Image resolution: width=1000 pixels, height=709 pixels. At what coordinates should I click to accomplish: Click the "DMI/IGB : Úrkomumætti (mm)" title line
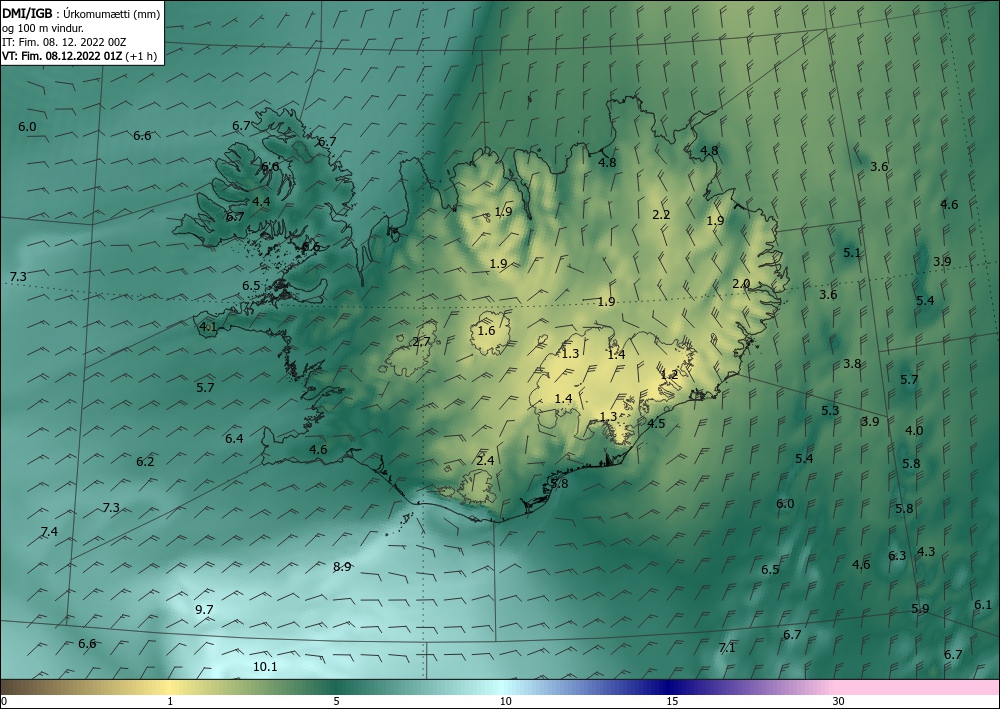click(x=81, y=13)
